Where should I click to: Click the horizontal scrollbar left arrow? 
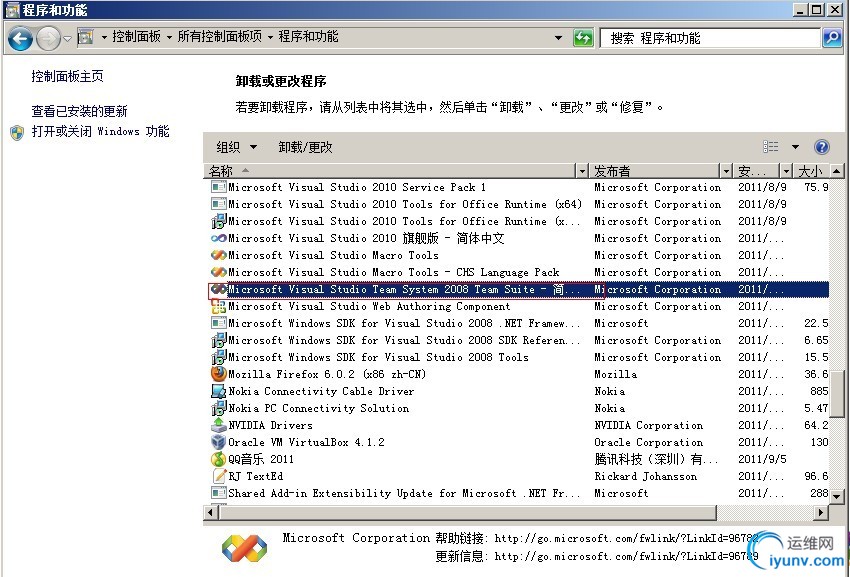click(x=210, y=512)
